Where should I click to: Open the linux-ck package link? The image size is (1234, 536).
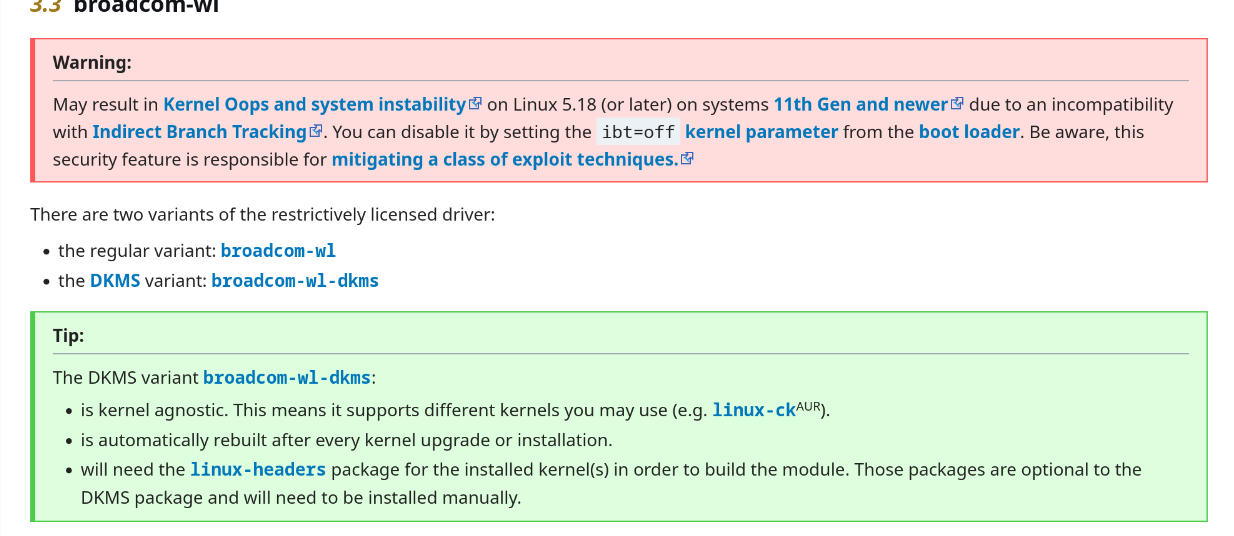(x=753, y=410)
